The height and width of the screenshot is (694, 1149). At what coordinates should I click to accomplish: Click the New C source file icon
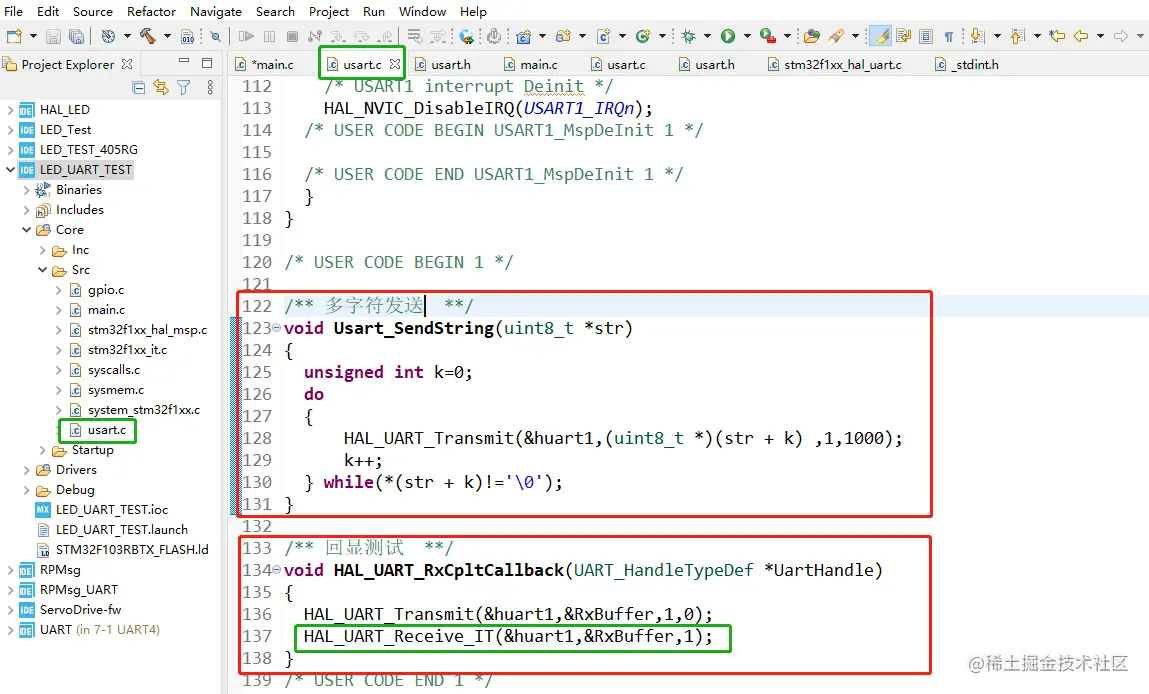click(x=604, y=36)
